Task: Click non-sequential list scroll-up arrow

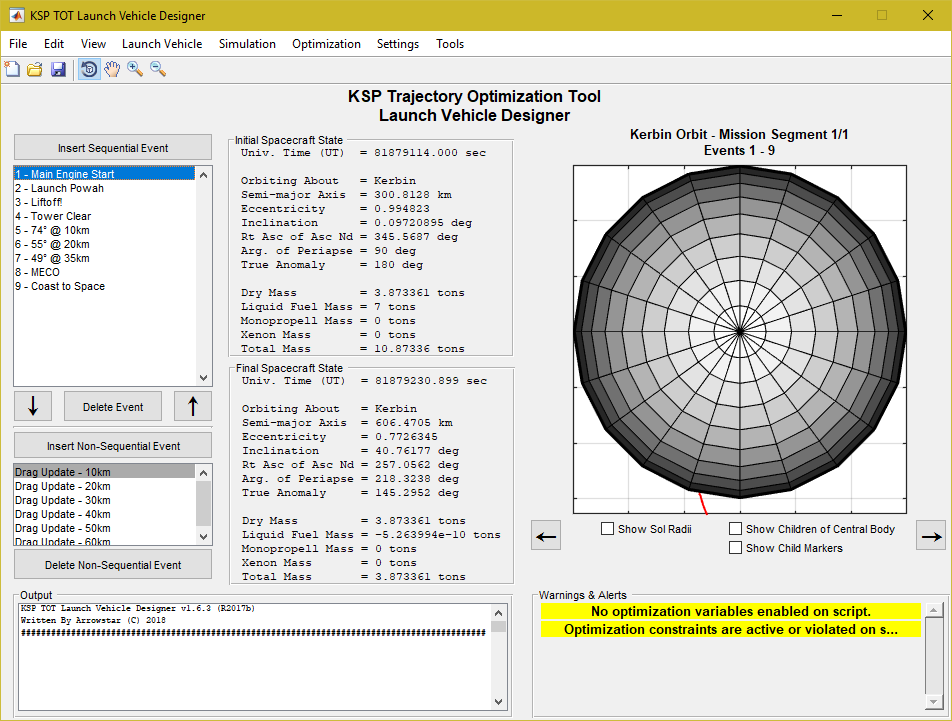Action: coord(203,473)
